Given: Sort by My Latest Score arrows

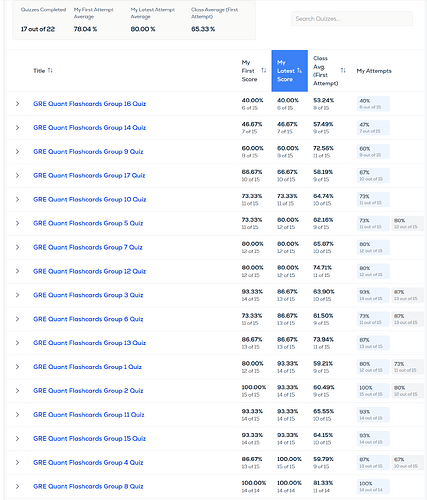Looking at the screenshot, I should [299, 70].
